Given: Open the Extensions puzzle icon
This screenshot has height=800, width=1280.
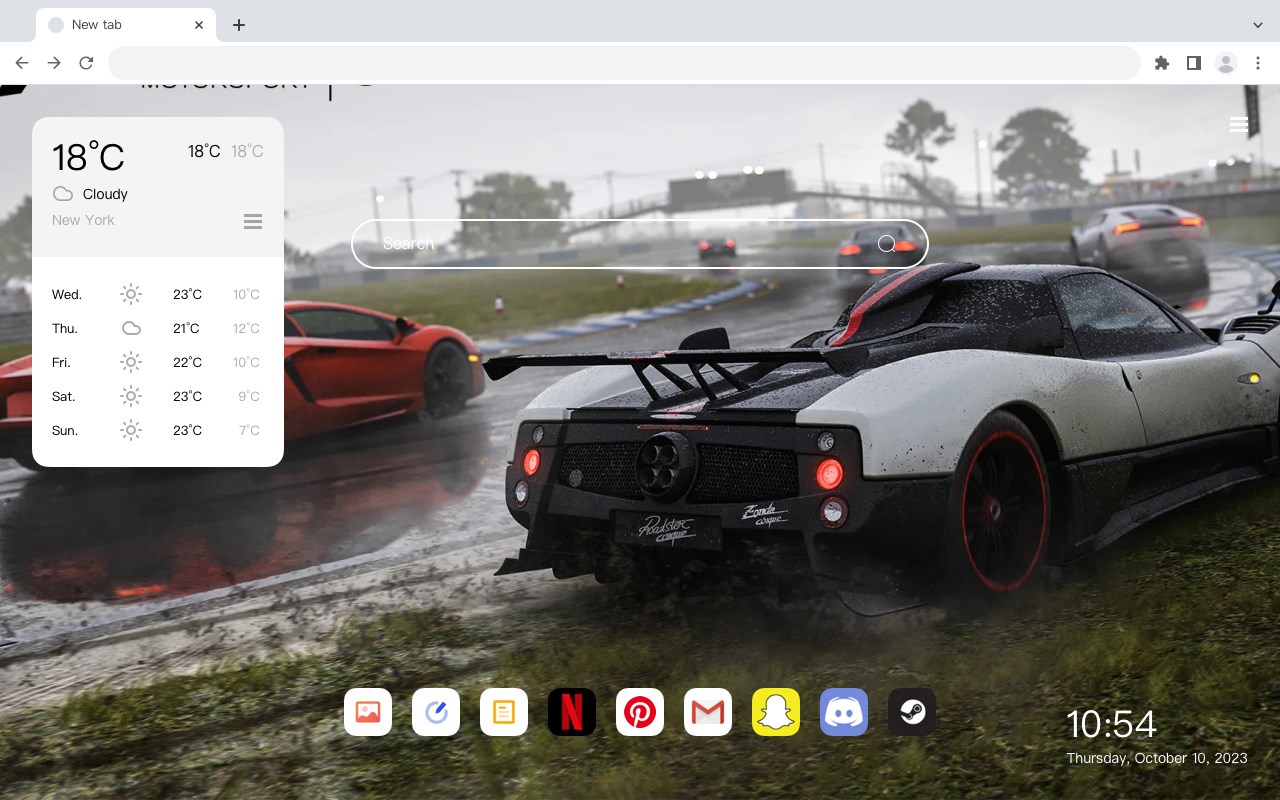Looking at the screenshot, I should point(1162,63).
